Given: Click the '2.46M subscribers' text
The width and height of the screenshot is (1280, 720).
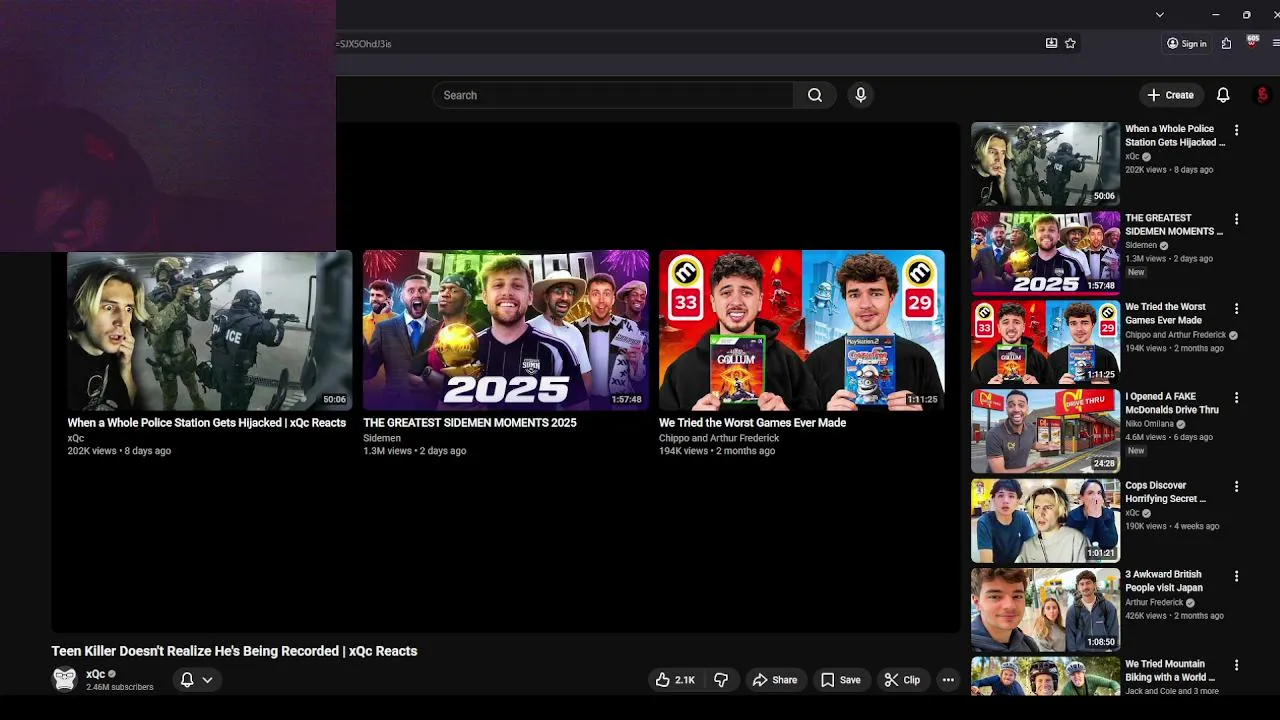Looking at the screenshot, I should (x=120, y=687).
